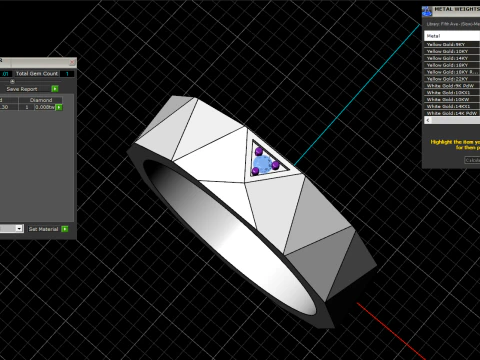Click the 0.008tw value cell
Image resolution: width=480 pixels, height=360 pixels.
pos(45,107)
